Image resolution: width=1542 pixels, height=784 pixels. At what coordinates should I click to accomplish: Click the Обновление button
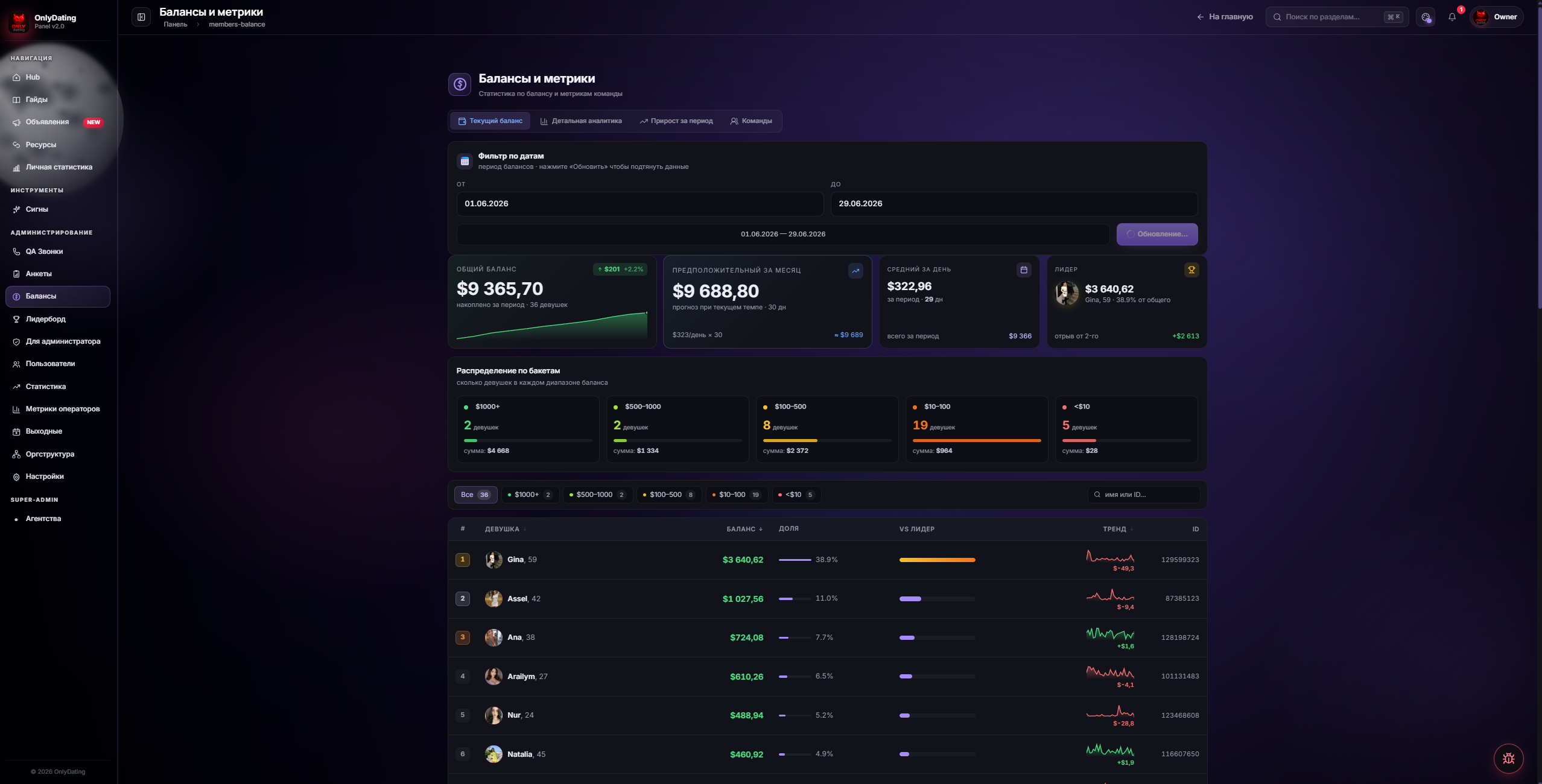coord(1156,234)
